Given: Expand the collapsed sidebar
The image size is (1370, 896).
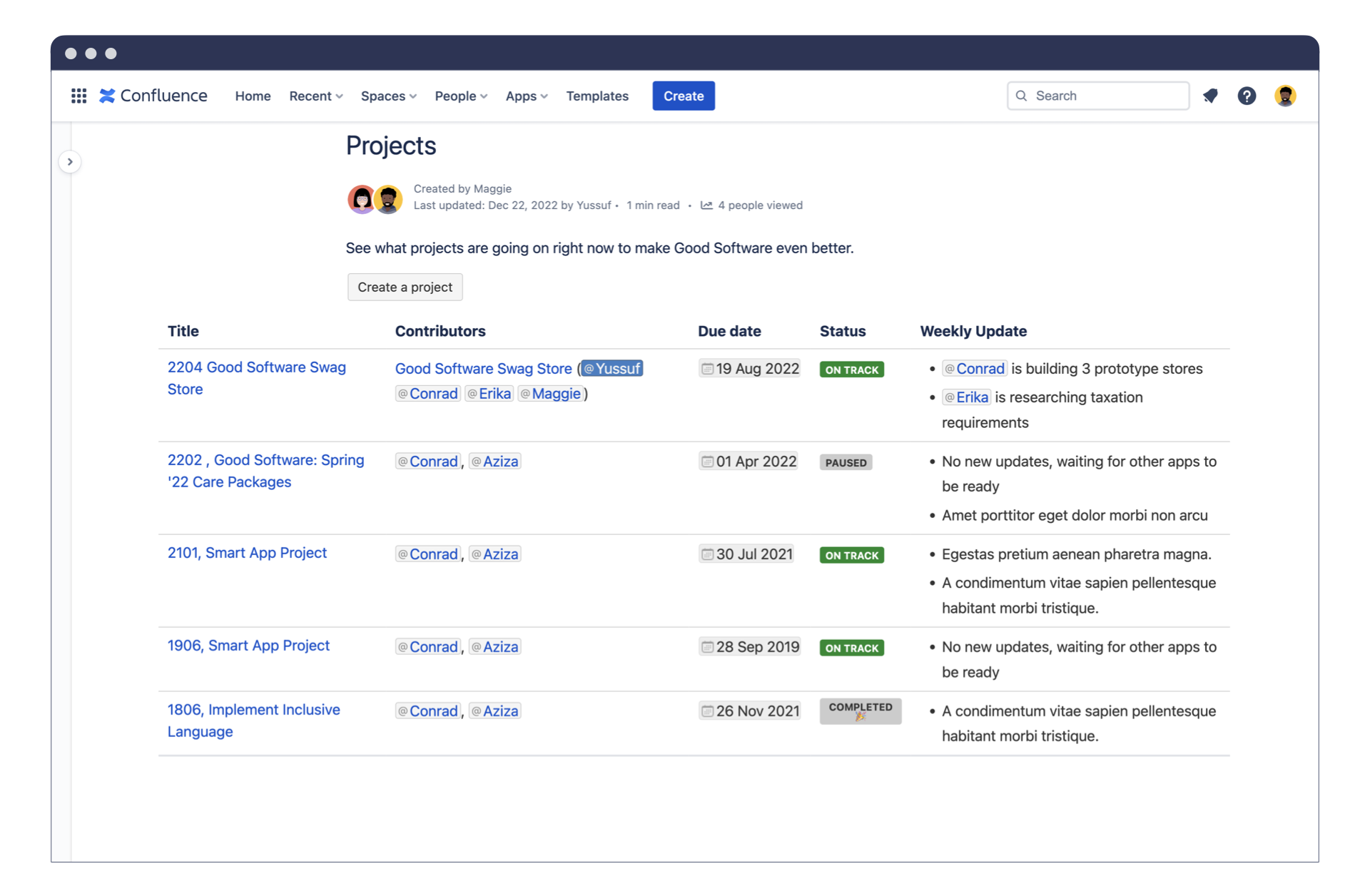Looking at the screenshot, I should click(x=70, y=162).
